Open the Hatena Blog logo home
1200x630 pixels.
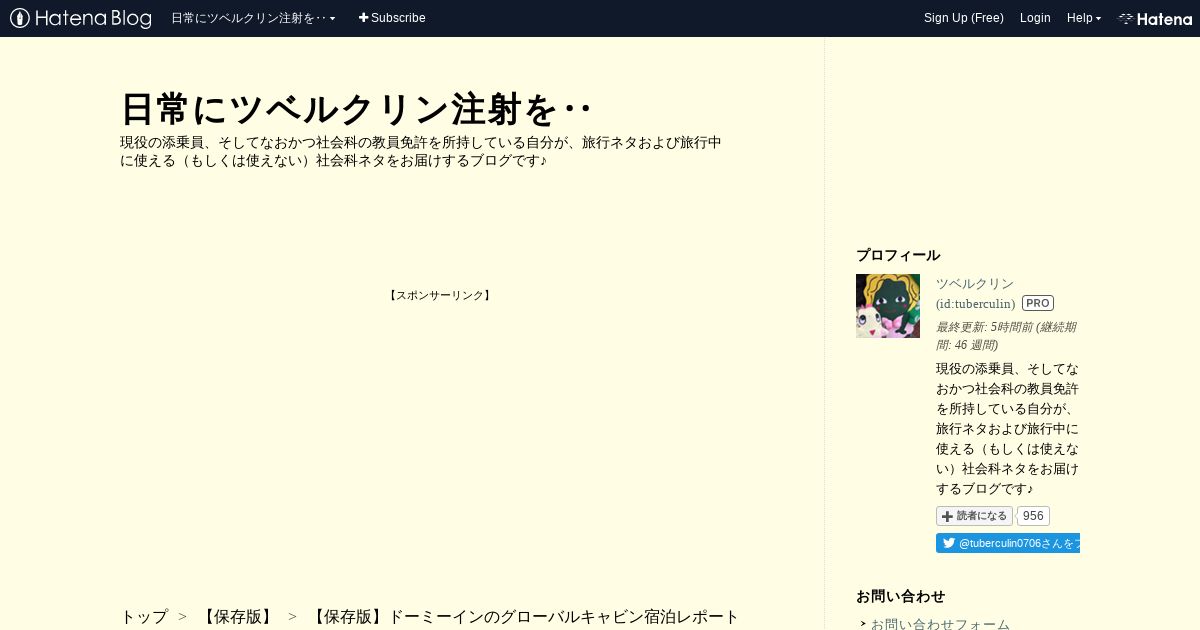click(81, 18)
